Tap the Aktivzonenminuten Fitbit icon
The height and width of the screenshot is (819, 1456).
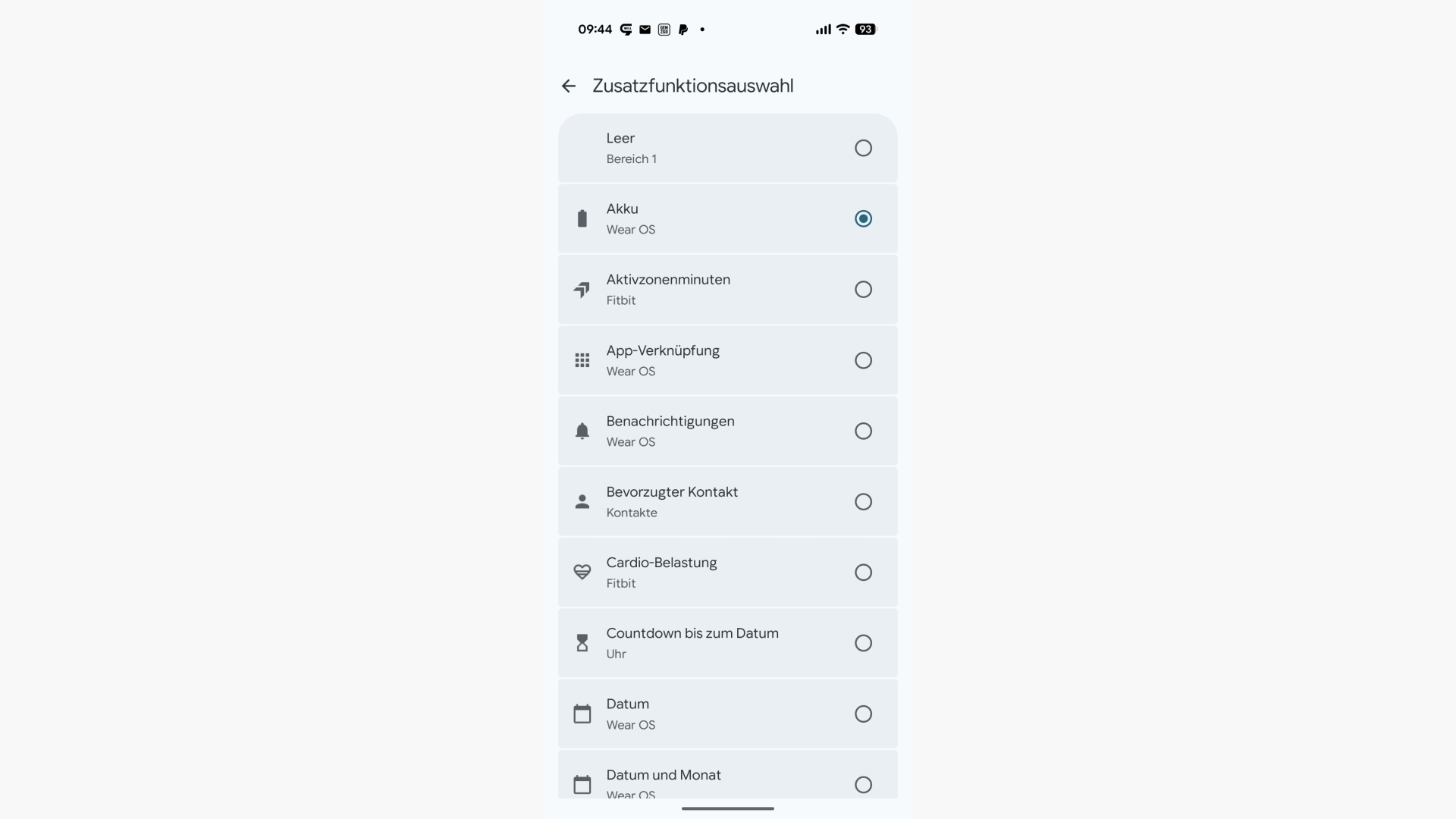coord(582,290)
